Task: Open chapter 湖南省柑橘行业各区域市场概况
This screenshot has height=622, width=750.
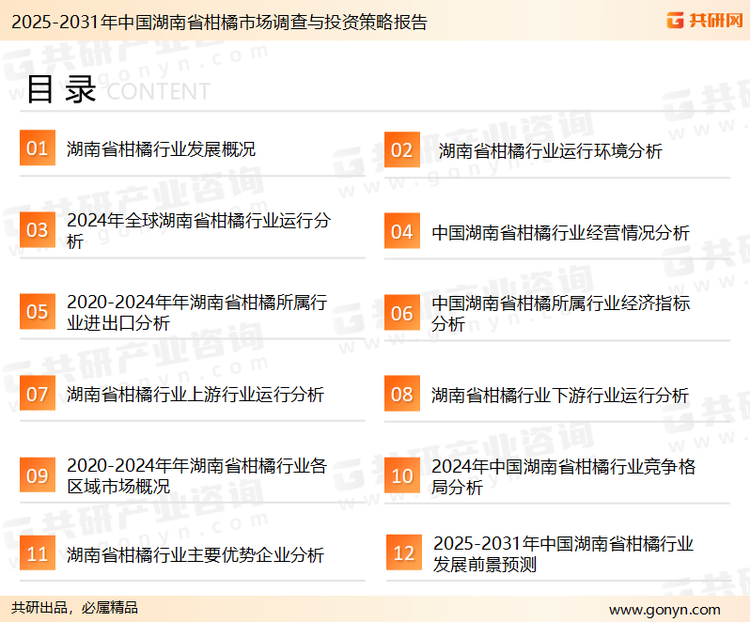Action: [197, 476]
